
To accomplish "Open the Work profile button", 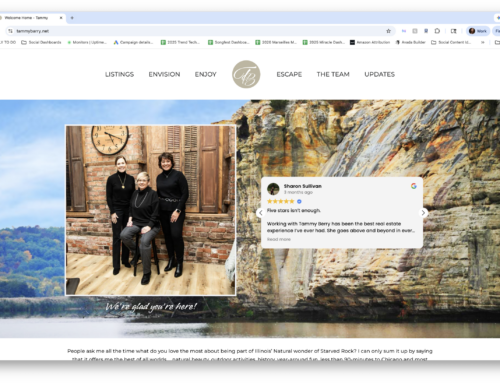I will [x=478, y=31].
